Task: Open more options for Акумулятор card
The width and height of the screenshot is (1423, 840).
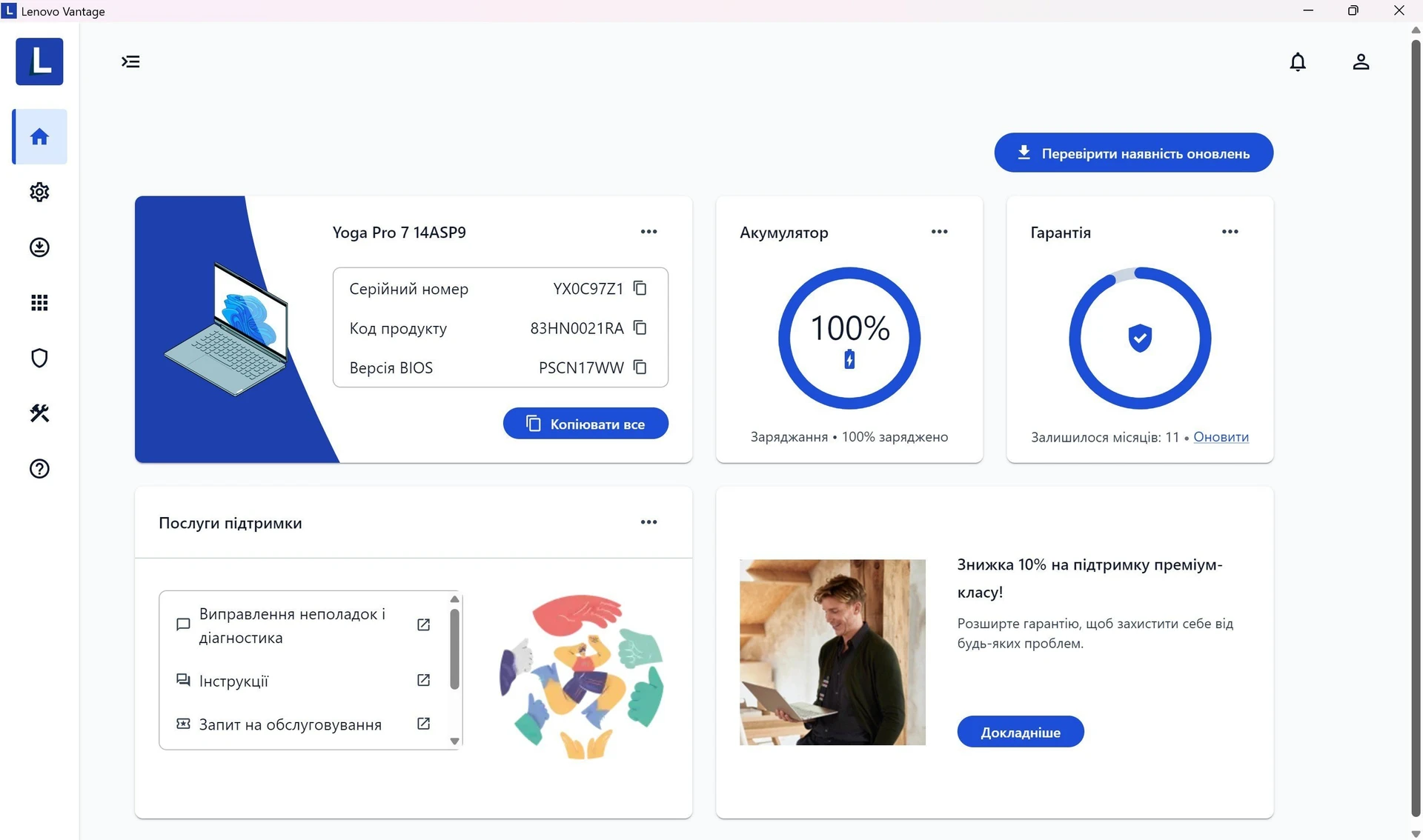Action: (940, 232)
